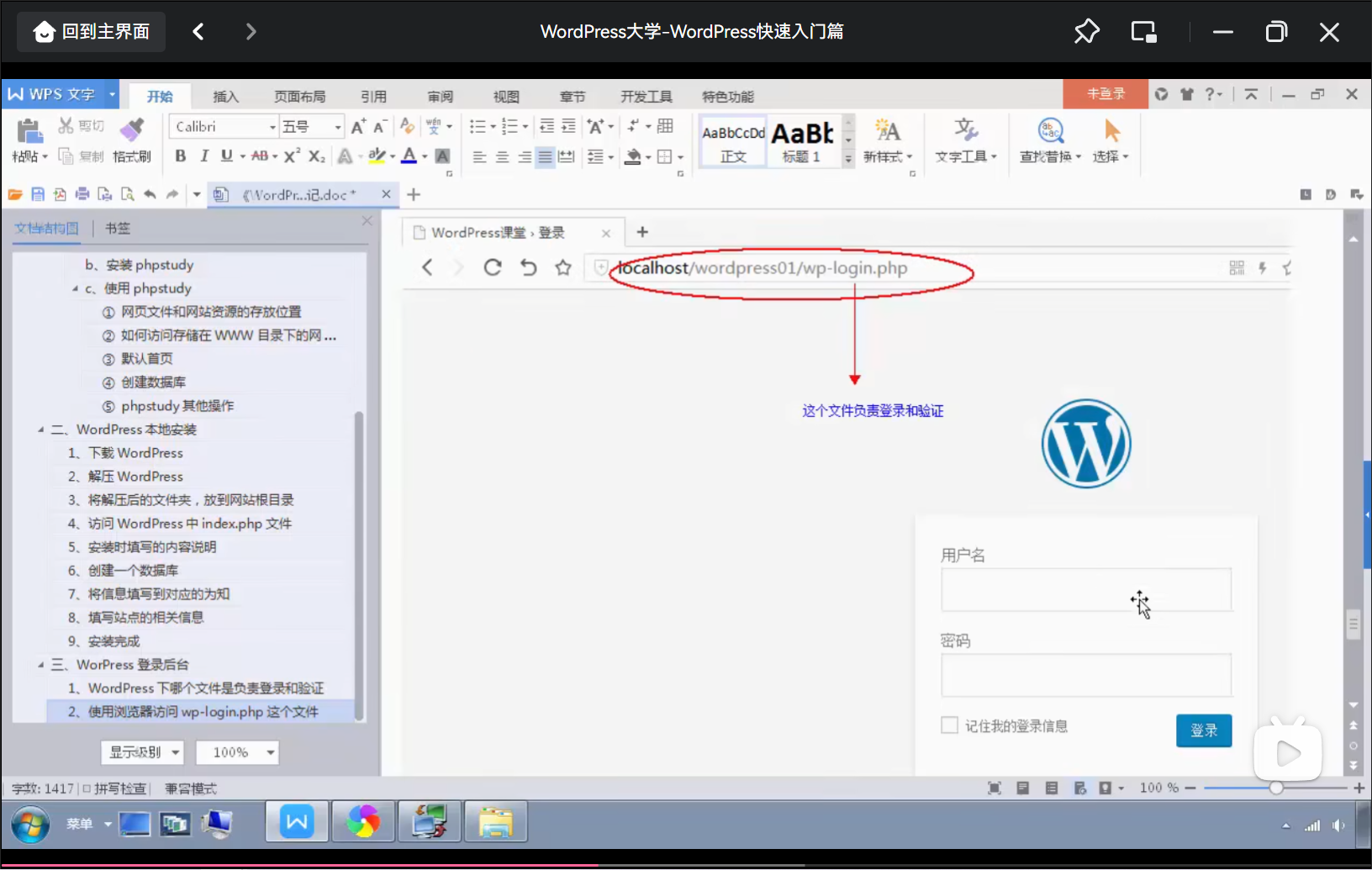Switch to 页面布局 ribbon tab
The image size is (1372, 870).
(299, 96)
